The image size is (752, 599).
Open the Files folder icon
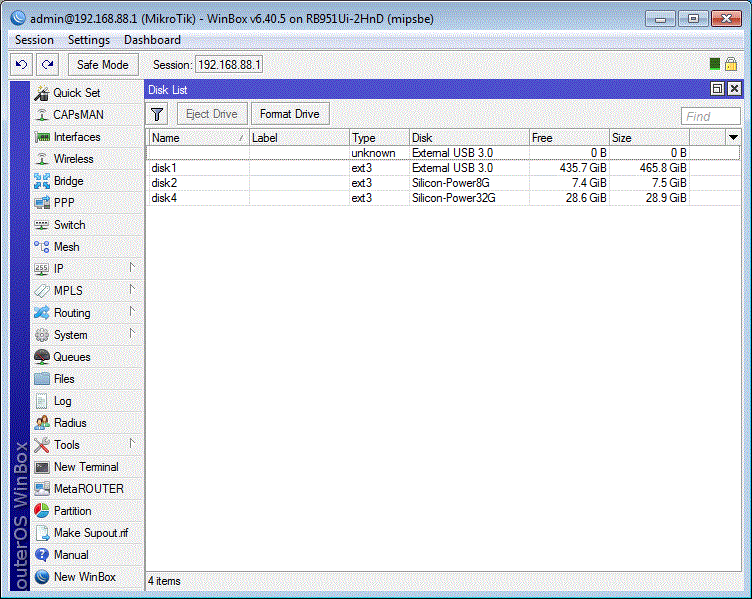(42, 379)
